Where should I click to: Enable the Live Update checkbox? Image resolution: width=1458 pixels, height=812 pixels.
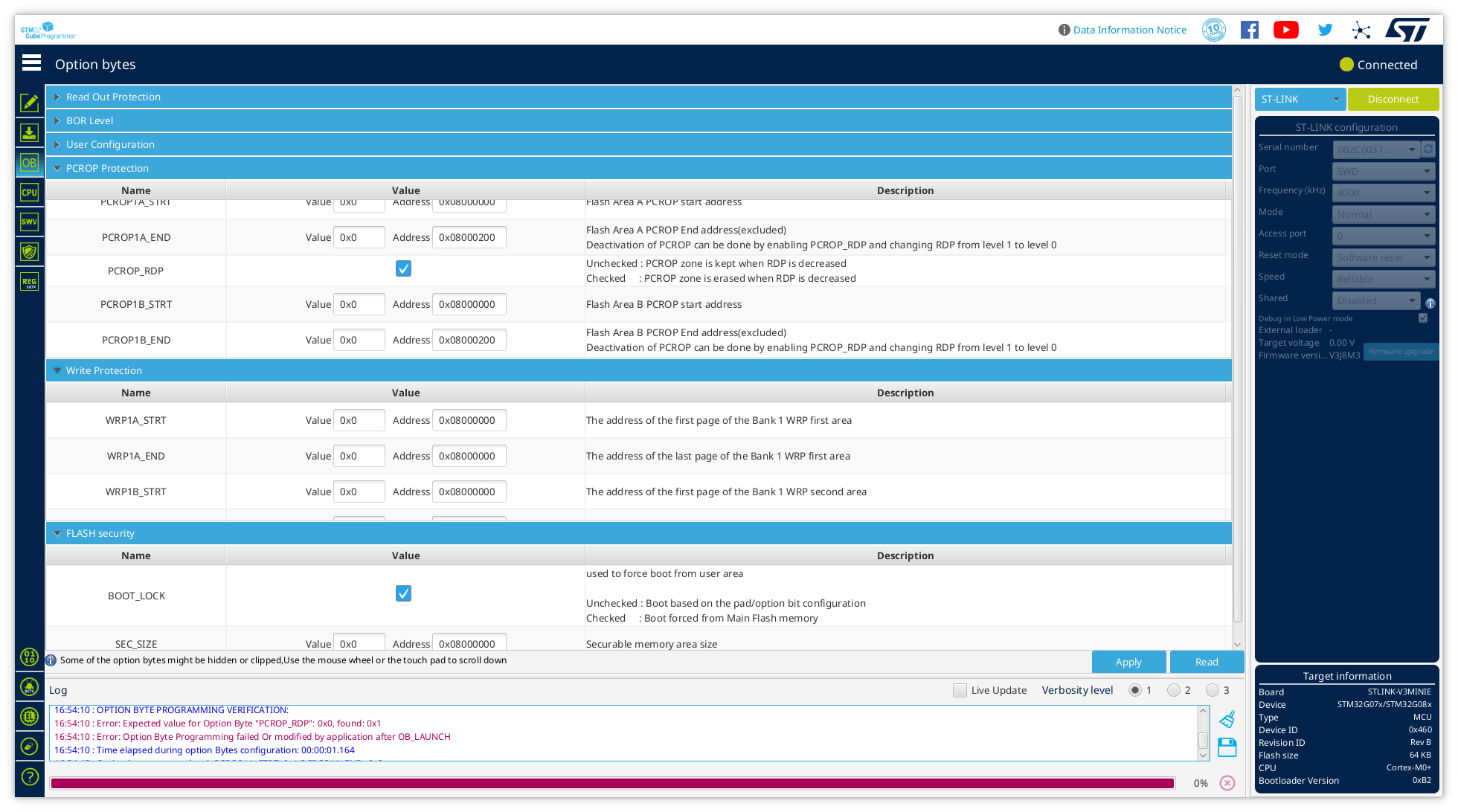960,690
